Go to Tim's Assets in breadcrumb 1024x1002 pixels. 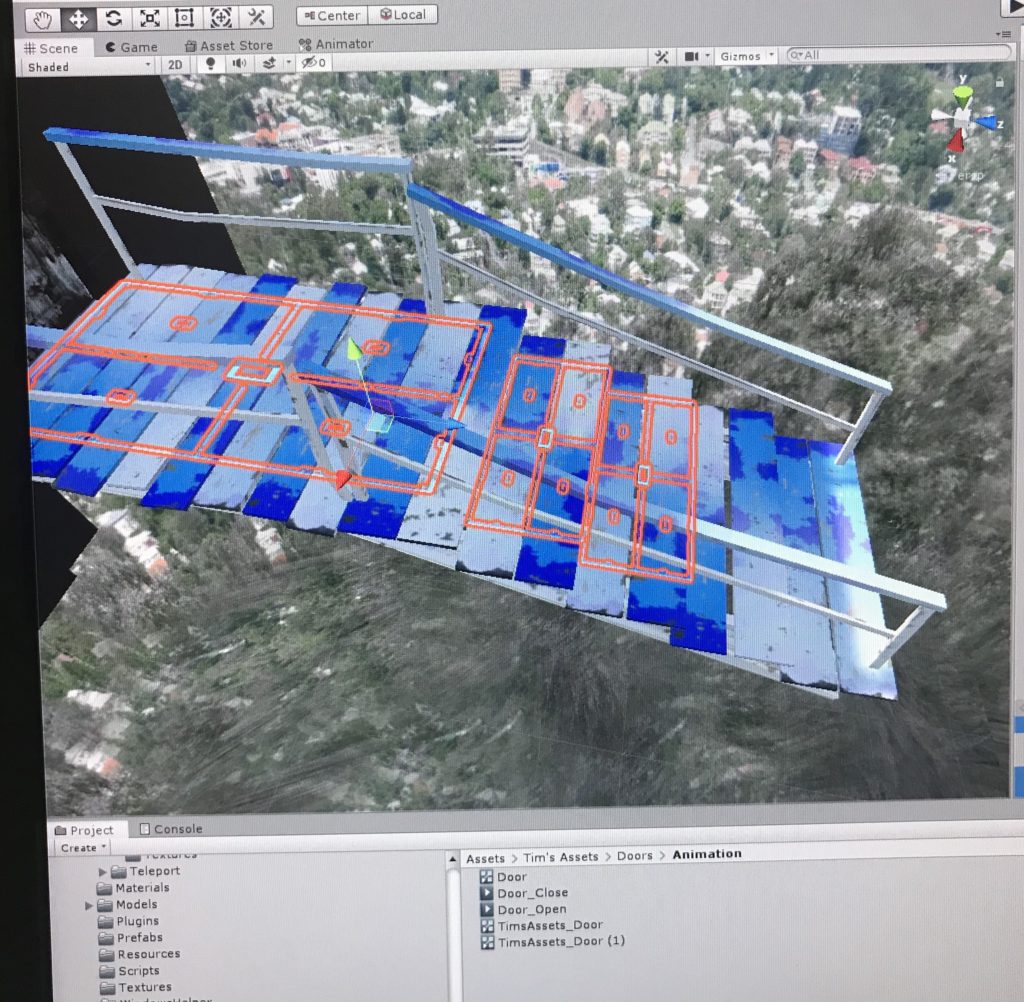click(x=560, y=857)
